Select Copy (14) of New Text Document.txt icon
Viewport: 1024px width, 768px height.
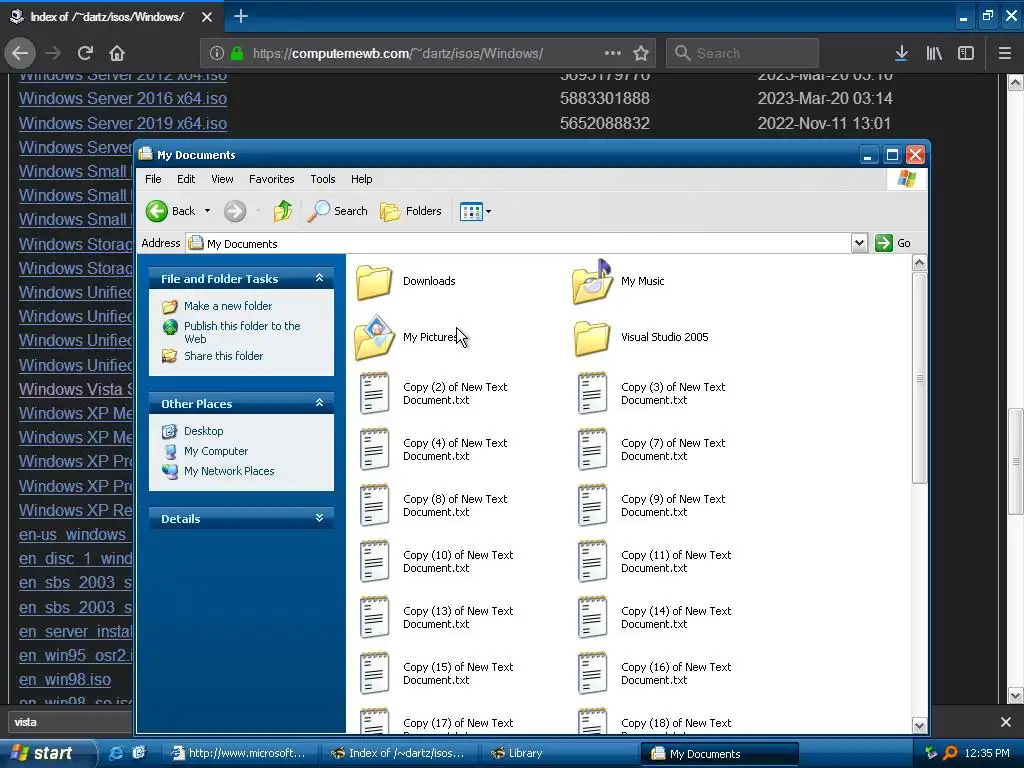coord(592,617)
